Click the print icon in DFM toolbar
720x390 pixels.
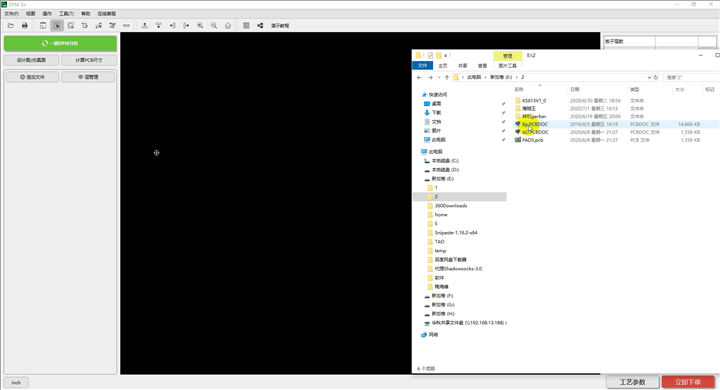[x=25, y=26]
